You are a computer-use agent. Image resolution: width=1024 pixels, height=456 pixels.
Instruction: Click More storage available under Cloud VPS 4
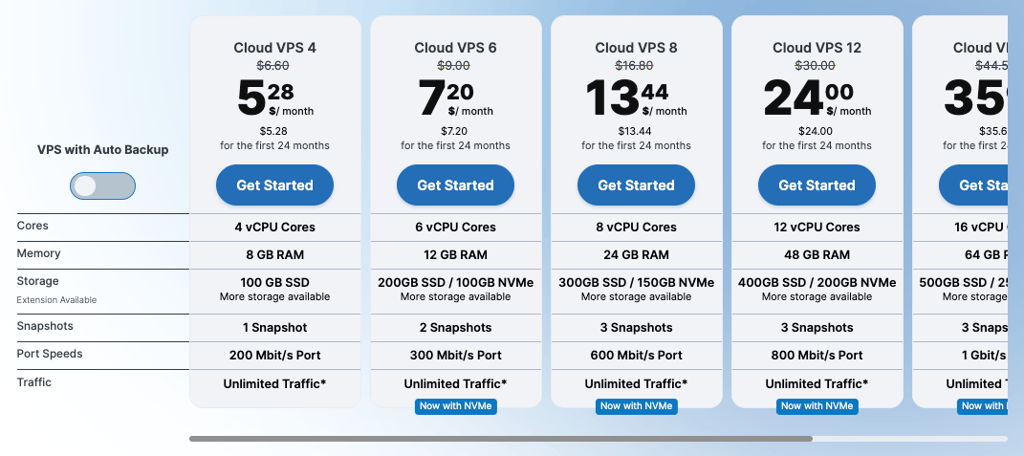click(275, 297)
